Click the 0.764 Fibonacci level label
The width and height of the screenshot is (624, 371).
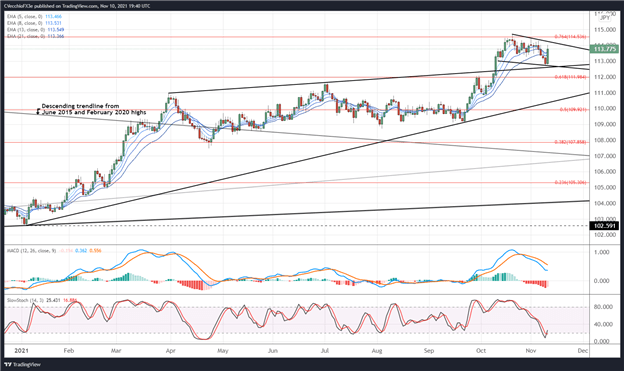[x=570, y=37]
